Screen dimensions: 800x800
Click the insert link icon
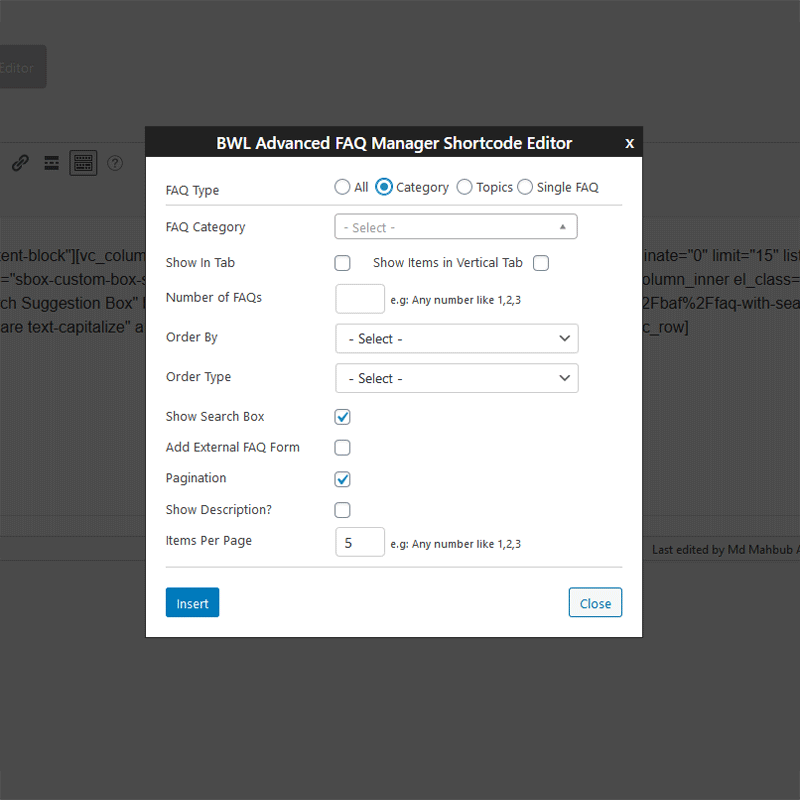click(x=19, y=163)
